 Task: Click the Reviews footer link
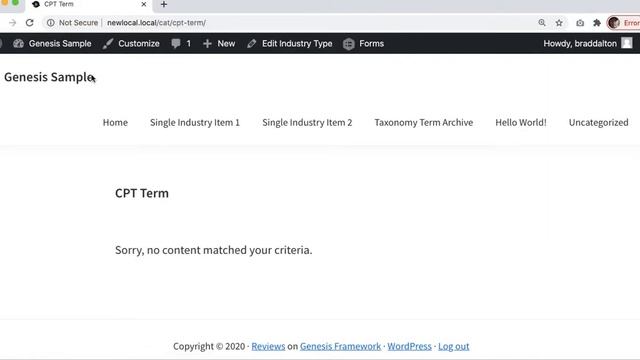pyautogui.click(x=268, y=347)
